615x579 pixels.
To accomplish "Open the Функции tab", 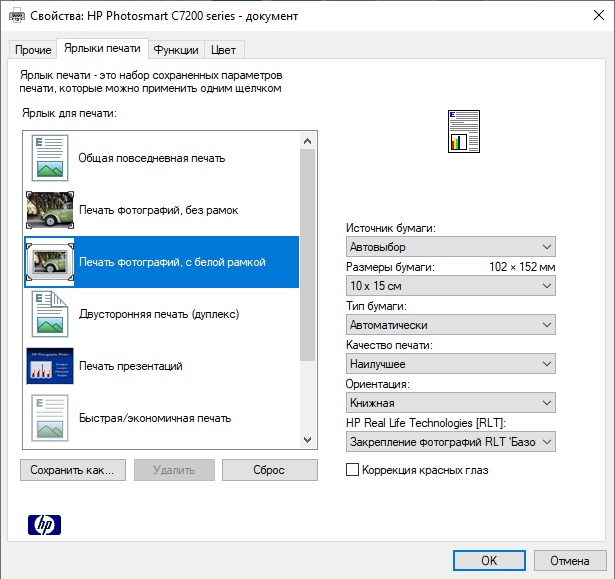I will pyautogui.click(x=176, y=50).
